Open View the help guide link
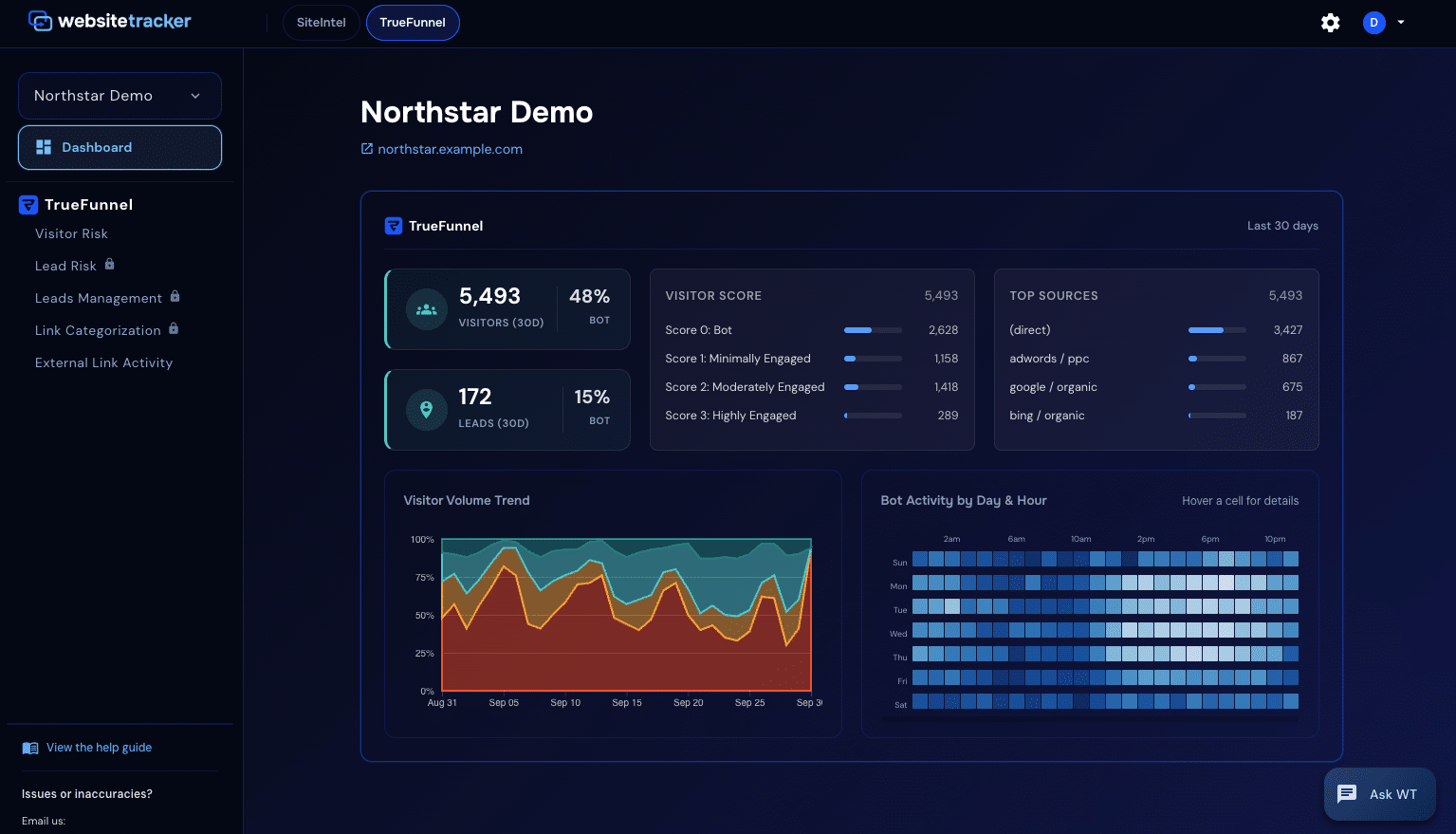 [x=99, y=748]
